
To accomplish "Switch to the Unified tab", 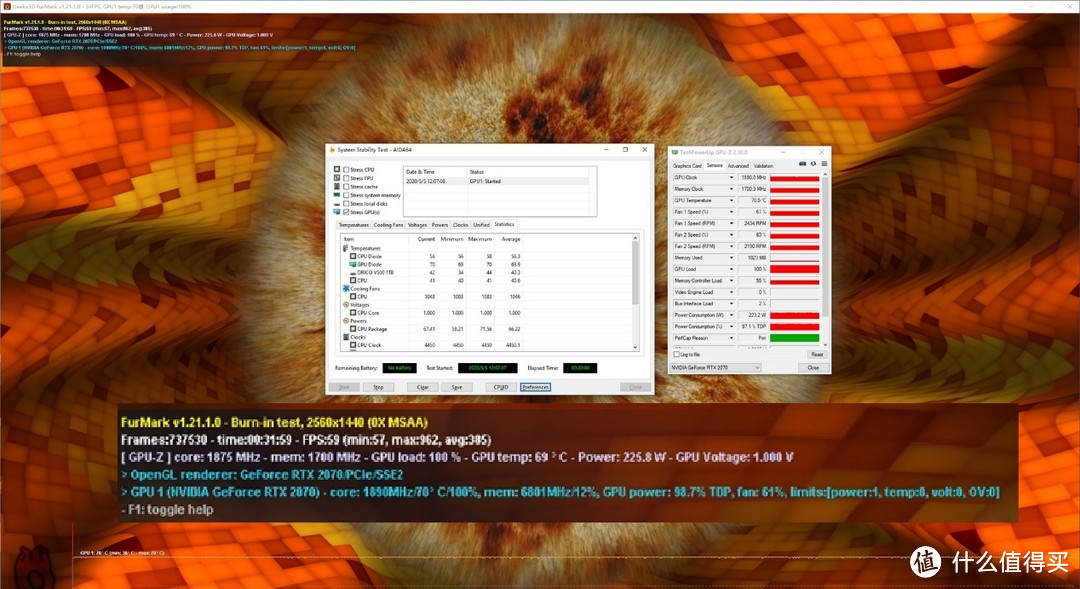I will point(481,225).
